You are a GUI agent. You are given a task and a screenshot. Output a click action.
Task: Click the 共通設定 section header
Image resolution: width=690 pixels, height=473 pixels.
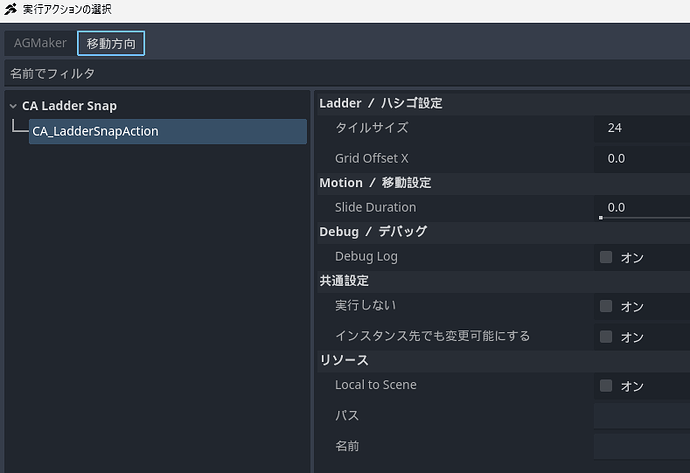coord(503,281)
